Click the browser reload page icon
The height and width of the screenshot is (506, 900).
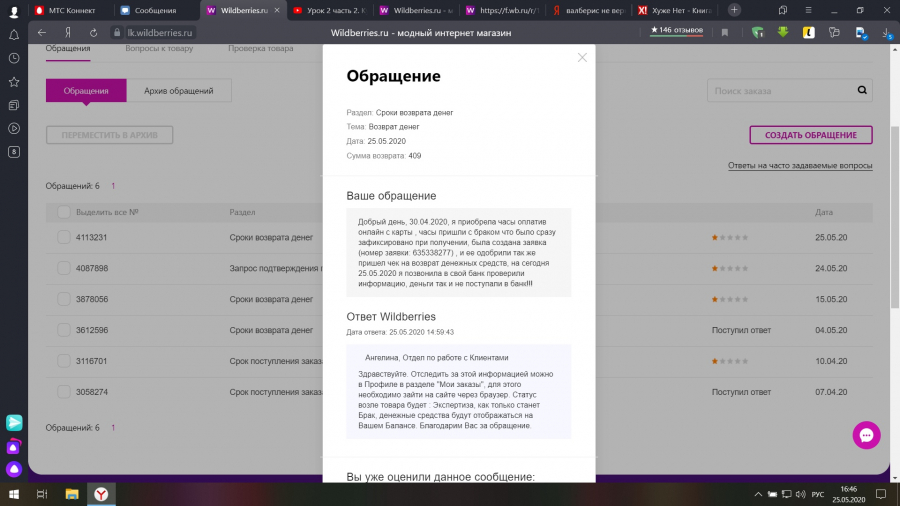click(93, 32)
